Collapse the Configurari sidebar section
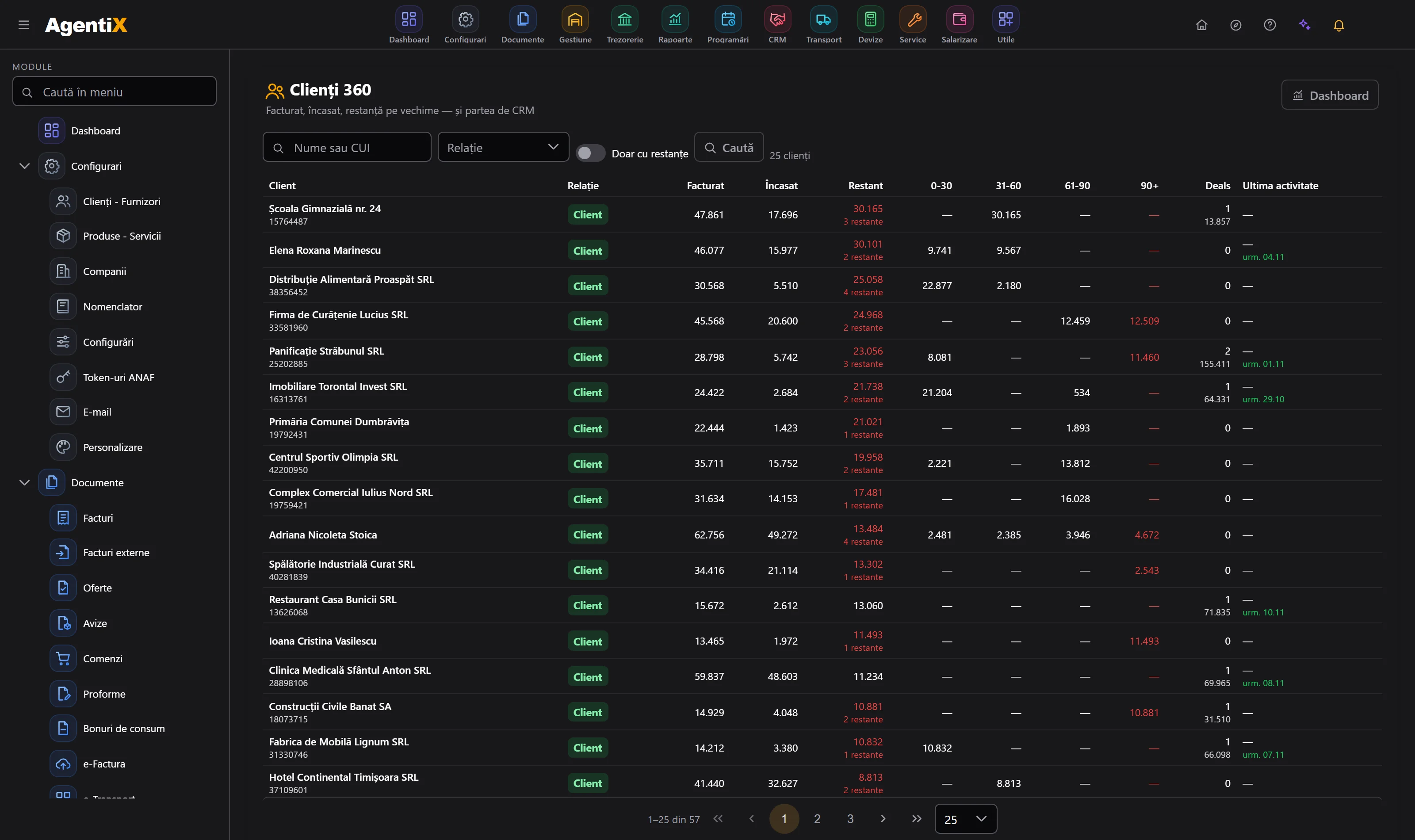The height and width of the screenshot is (840, 1415). [x=24, y=166]
